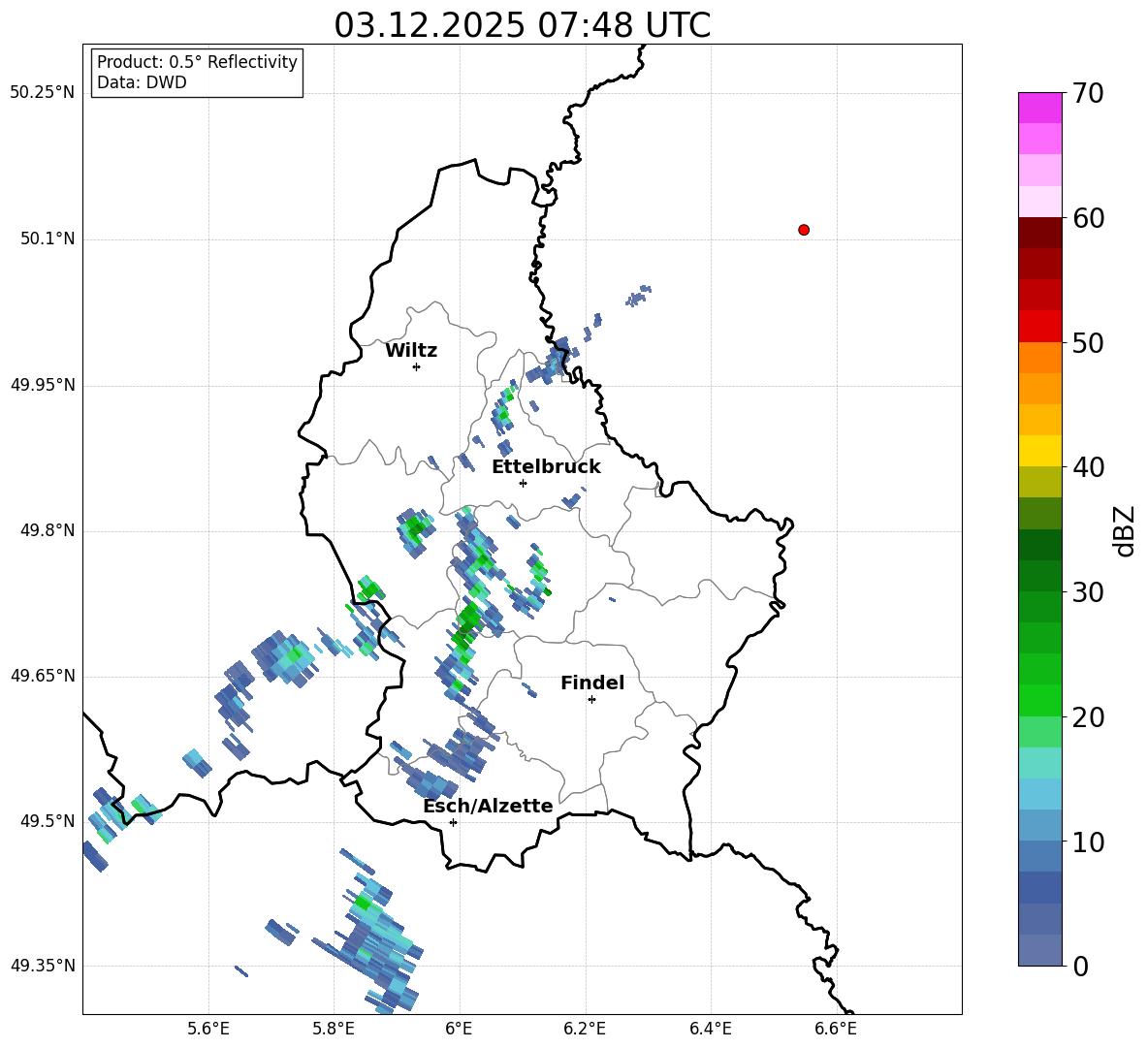This screenshot has width=1148, height=1048.
Task: Click the 6.2°E longitude label
Action: (585, 1029)
